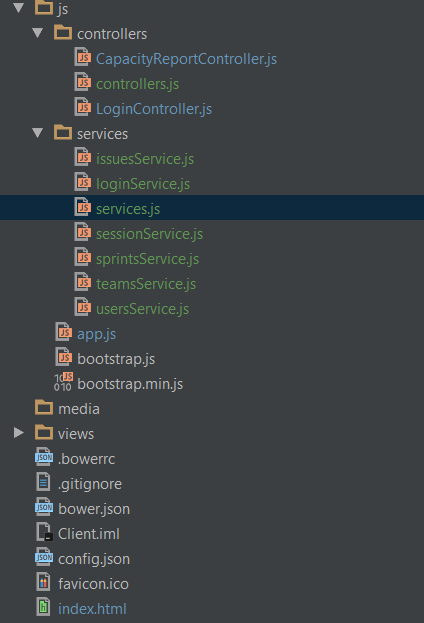Click the Client.iml module file icon
Screen dimensions: 424x623
[44, 532]
